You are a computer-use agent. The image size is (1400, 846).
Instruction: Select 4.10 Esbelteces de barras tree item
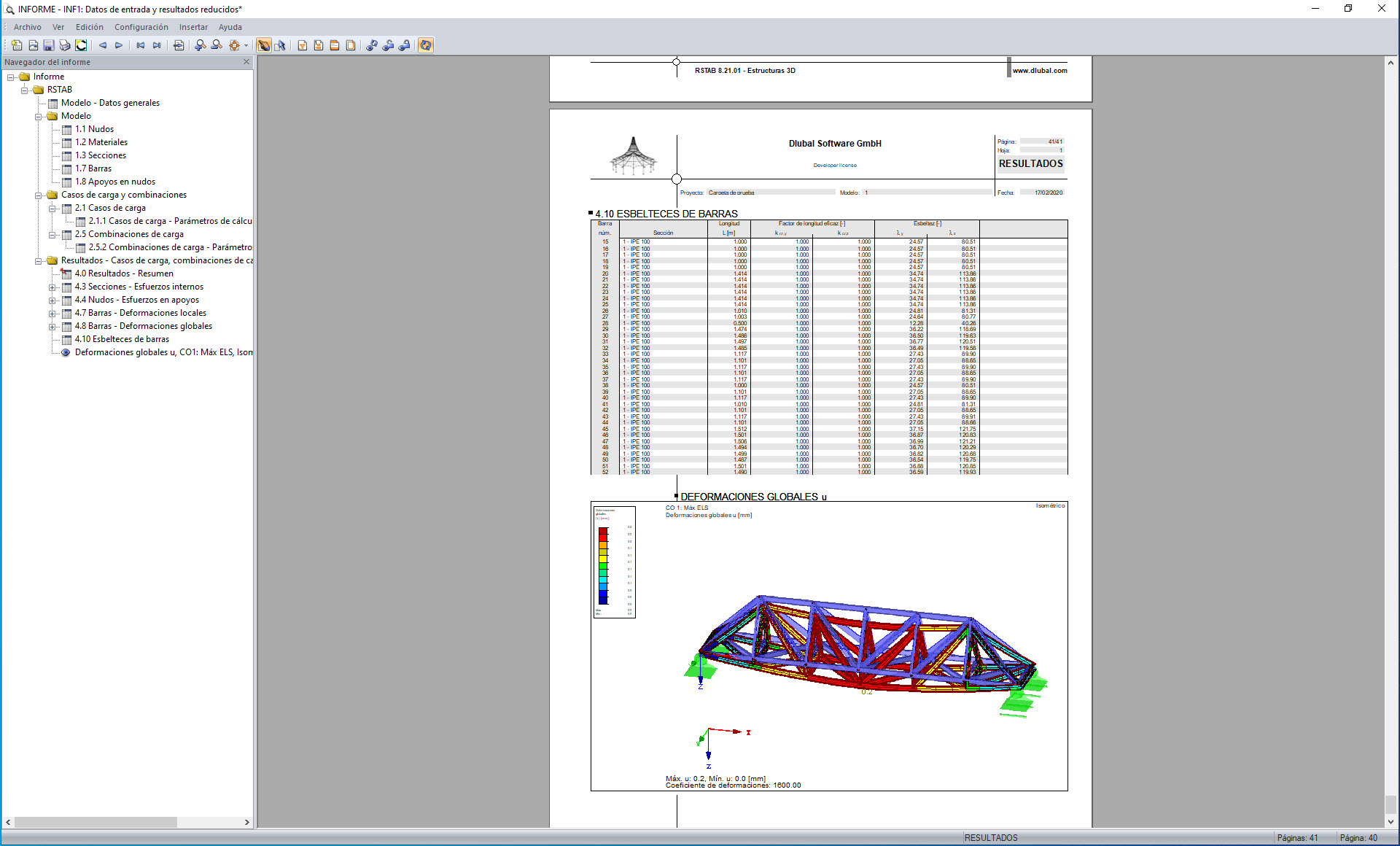[x=122, y=339]
